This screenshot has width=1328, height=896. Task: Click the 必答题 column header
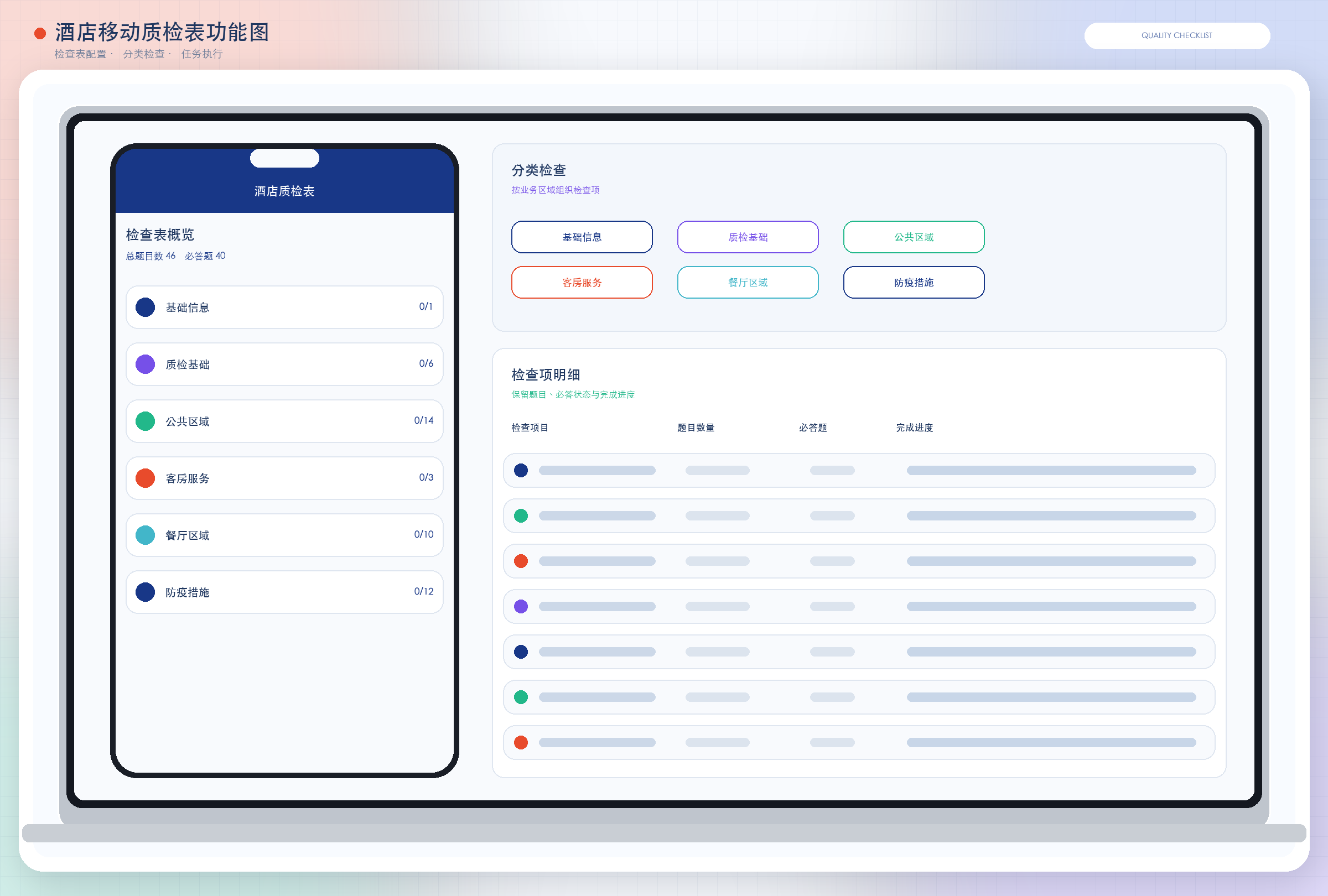813,428
